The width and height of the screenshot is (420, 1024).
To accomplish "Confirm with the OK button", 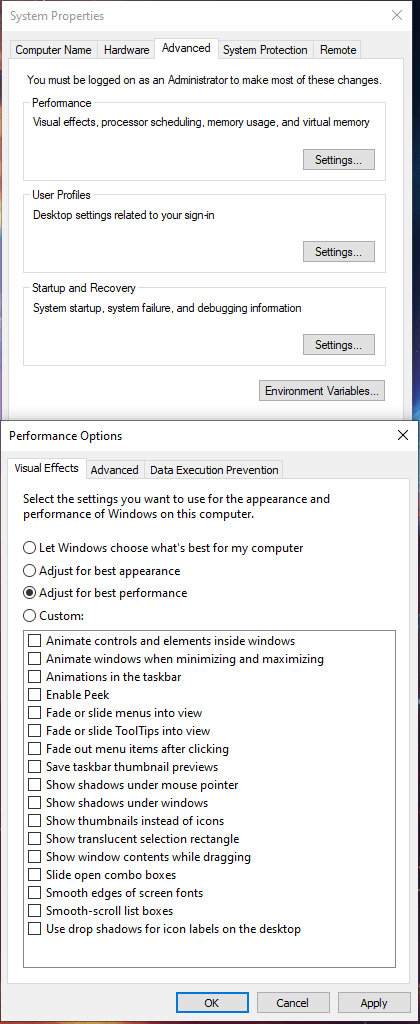I will click(x=212, y=1002).
